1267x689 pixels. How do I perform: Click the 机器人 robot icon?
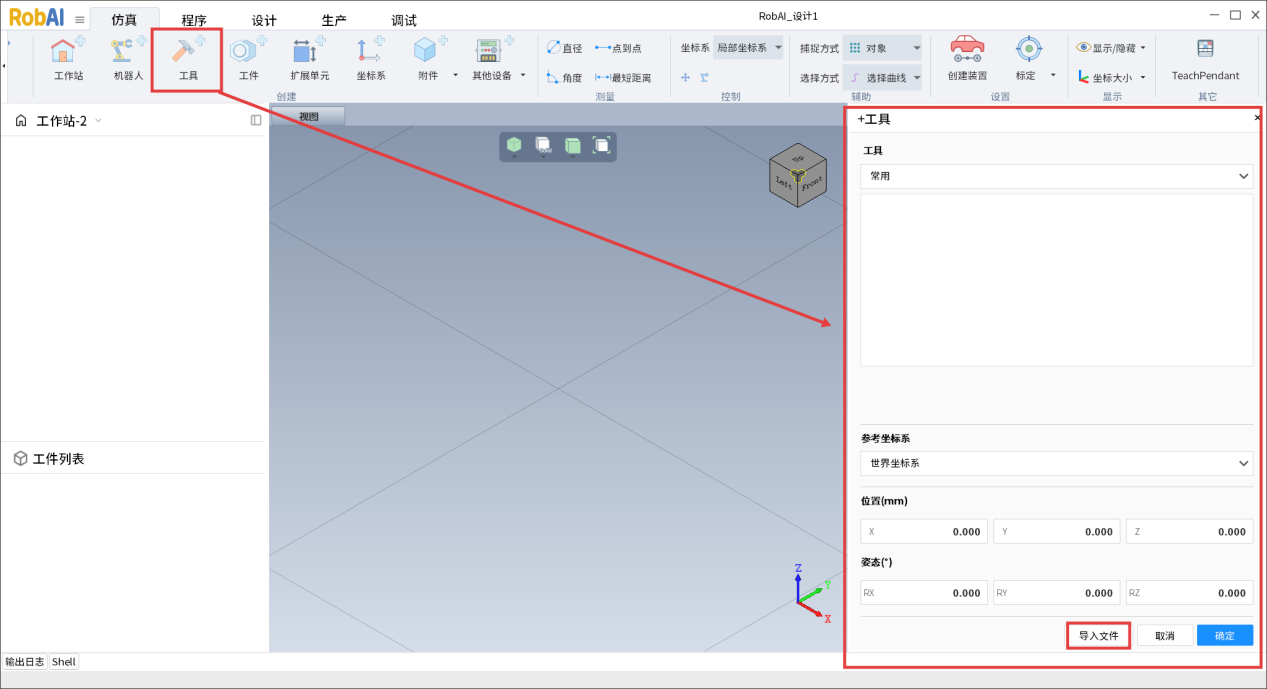pyautogui.click(x=128, y=51)
